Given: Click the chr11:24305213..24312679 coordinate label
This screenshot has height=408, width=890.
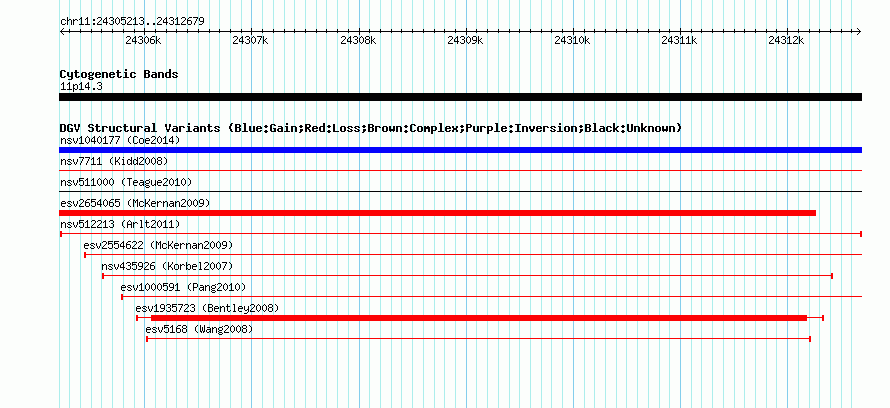Looking at the screenshot, I should [x=132, y=22].
